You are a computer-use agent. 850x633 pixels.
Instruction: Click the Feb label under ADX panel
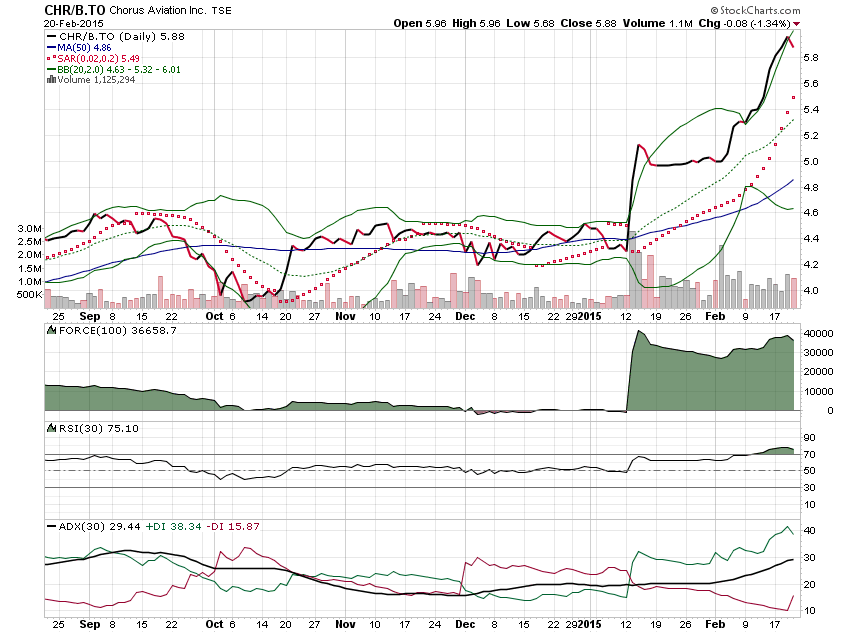(716, 624)
